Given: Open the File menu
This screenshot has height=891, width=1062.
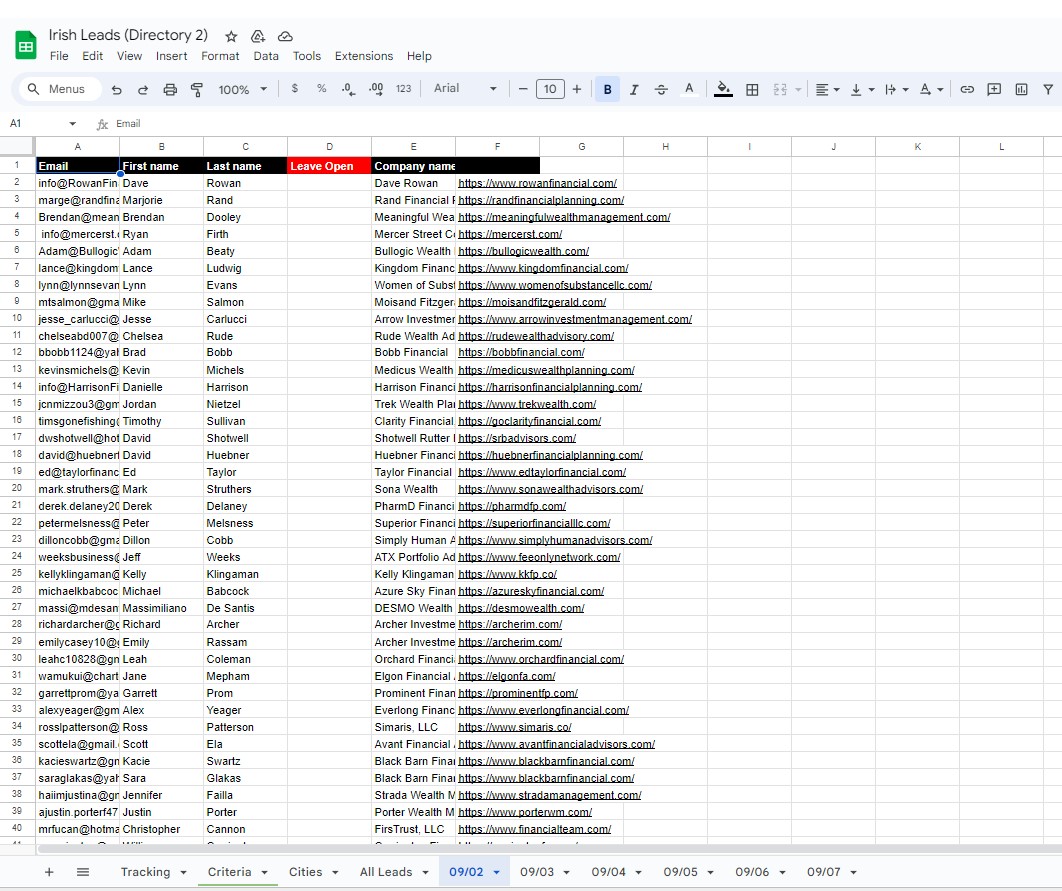Looking at the screenshot, I should pos(59,56).
